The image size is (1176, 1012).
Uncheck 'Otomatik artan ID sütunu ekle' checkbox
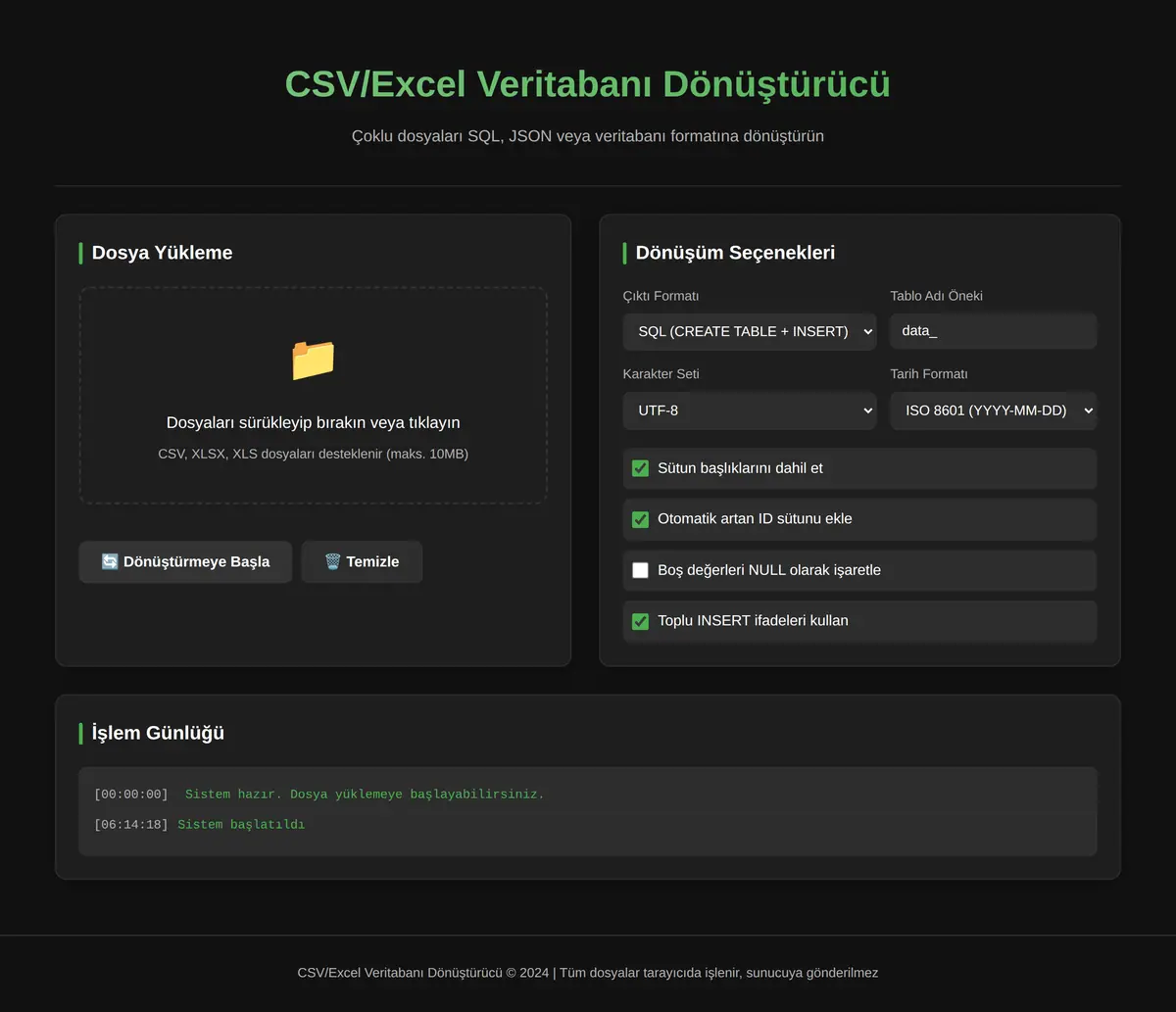coord(640,519)
